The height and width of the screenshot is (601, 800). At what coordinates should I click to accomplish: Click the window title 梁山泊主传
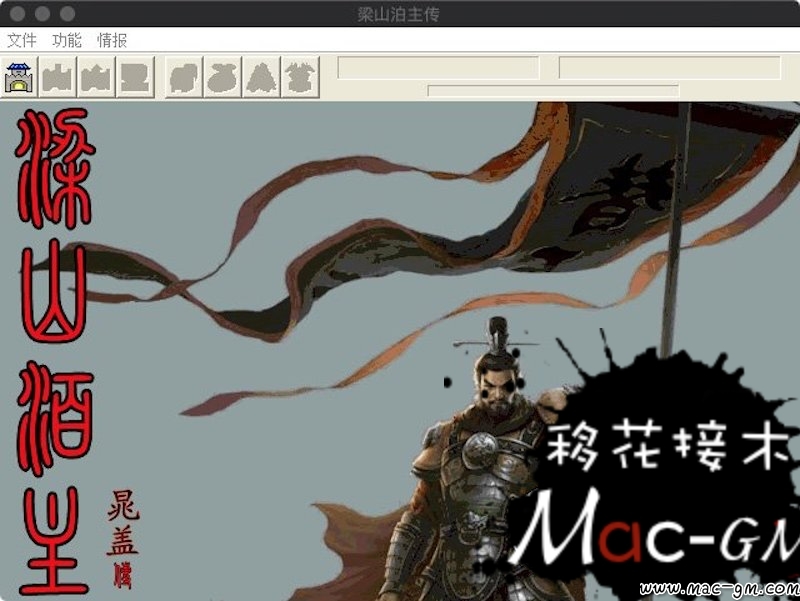[398, 14]
